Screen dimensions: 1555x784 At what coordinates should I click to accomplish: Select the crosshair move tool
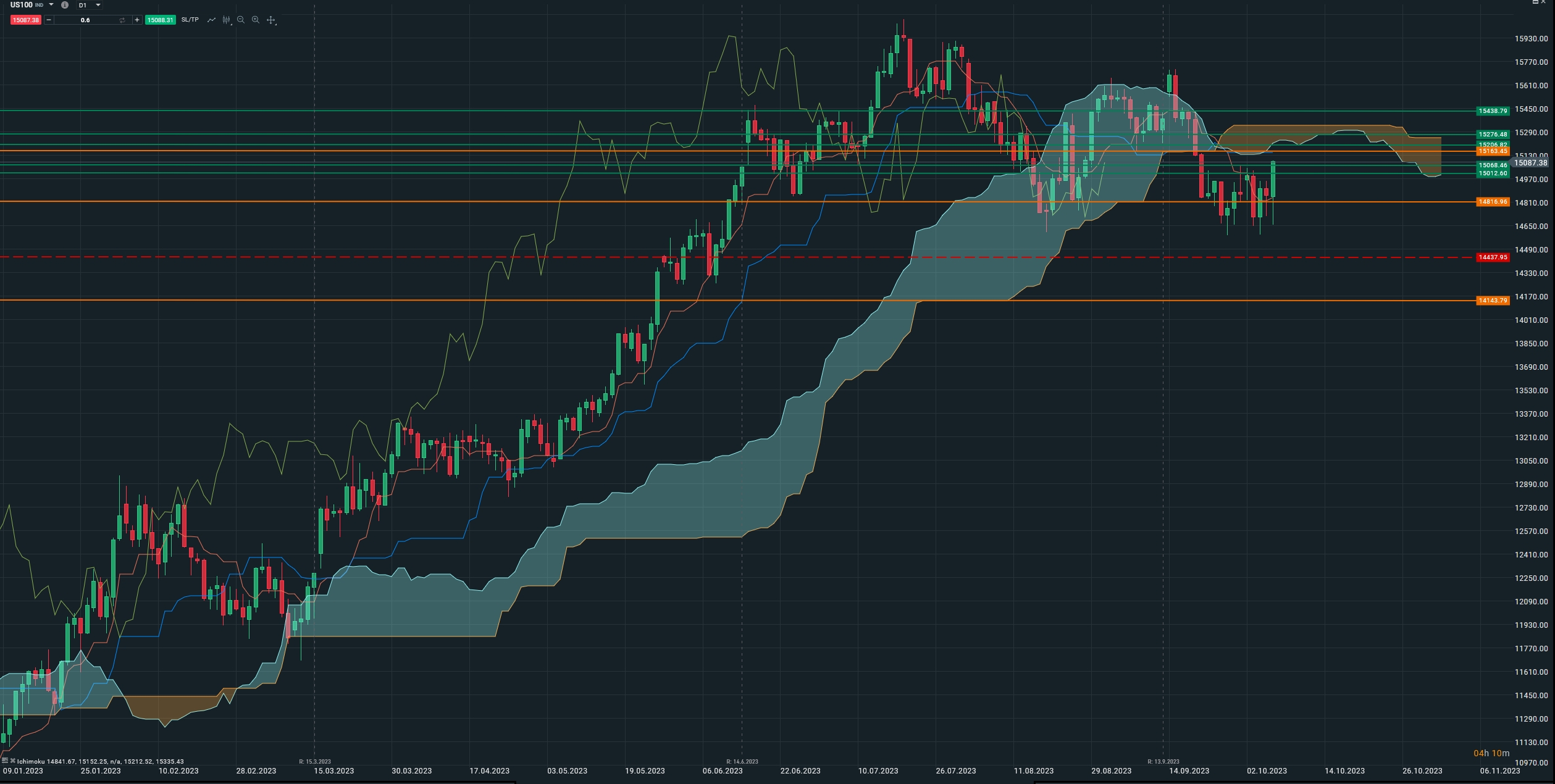(270, 20)
